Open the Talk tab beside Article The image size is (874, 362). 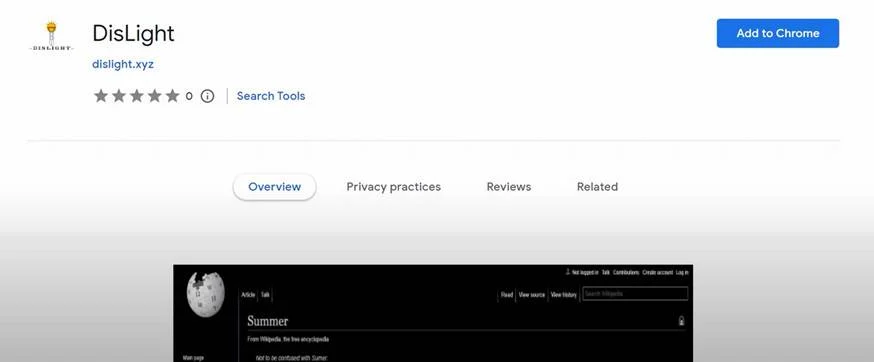coord(265,295)
